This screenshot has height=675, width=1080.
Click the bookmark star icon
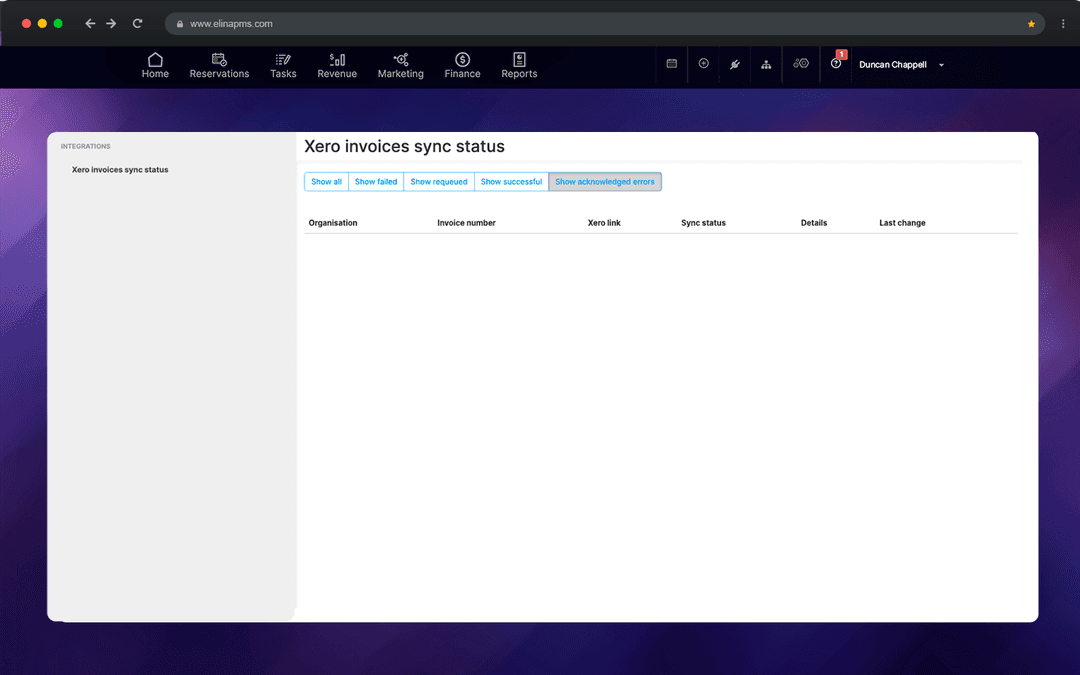pos(1031,23)
